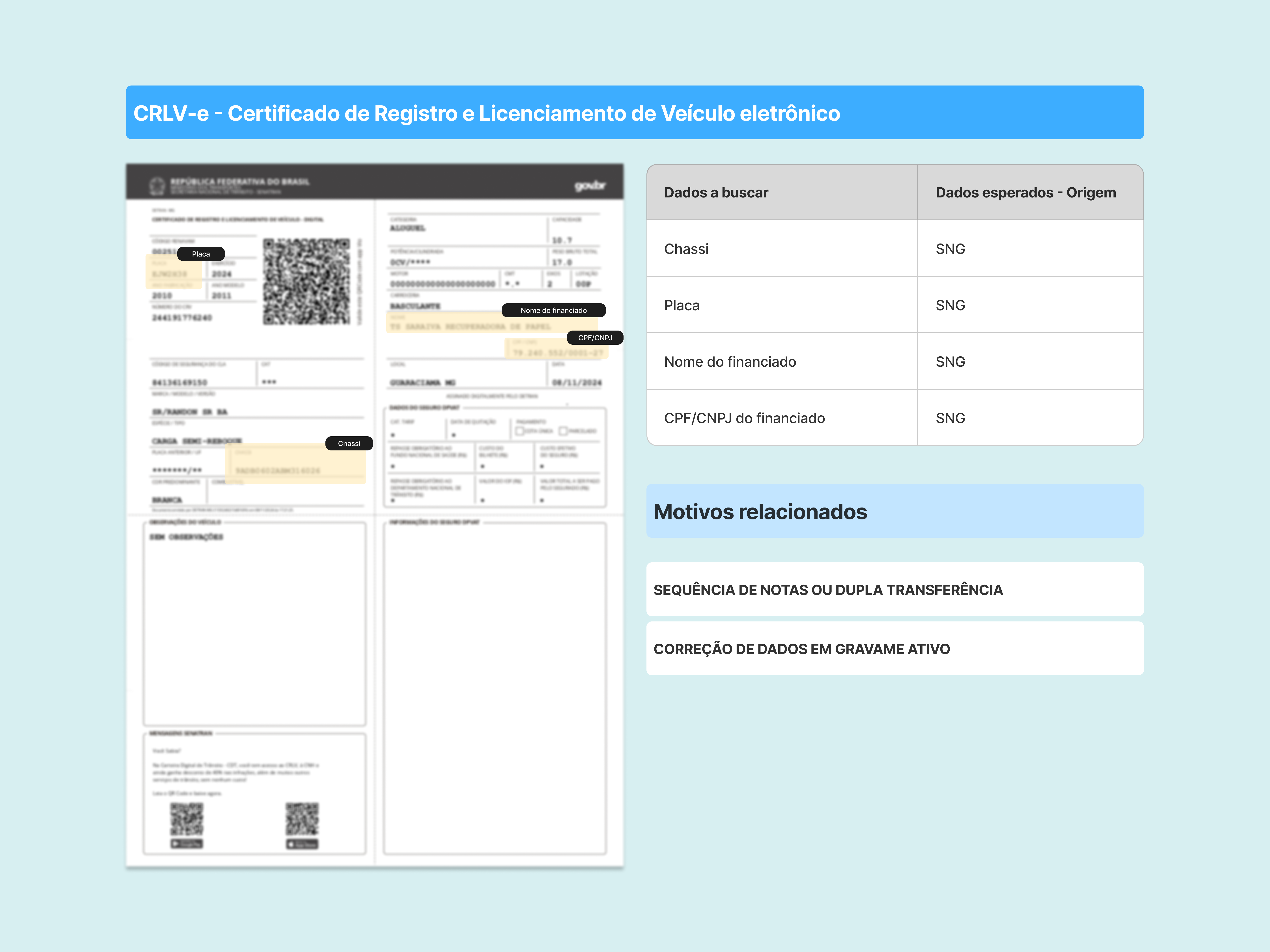This screenshot has width=1270, height=952.
Task: Click the black "Chassi" tag on the document
Action: pos(349,444)
